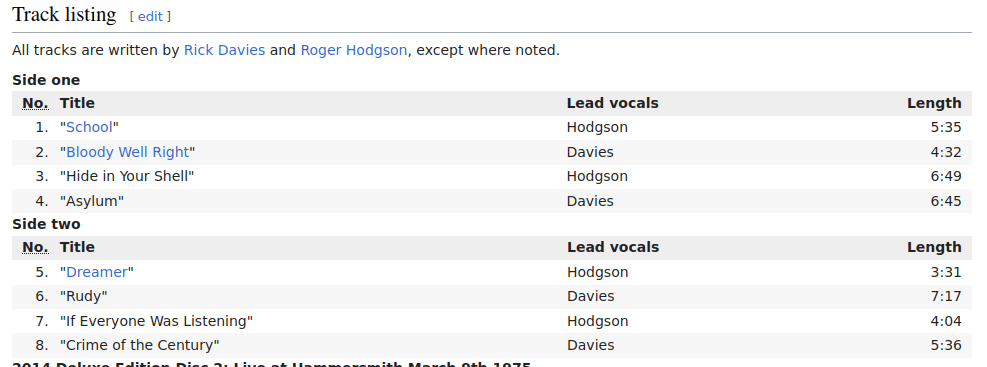Select the Crime of the Century title
Screen dimensions: 987x367
(x=140, y=346)
